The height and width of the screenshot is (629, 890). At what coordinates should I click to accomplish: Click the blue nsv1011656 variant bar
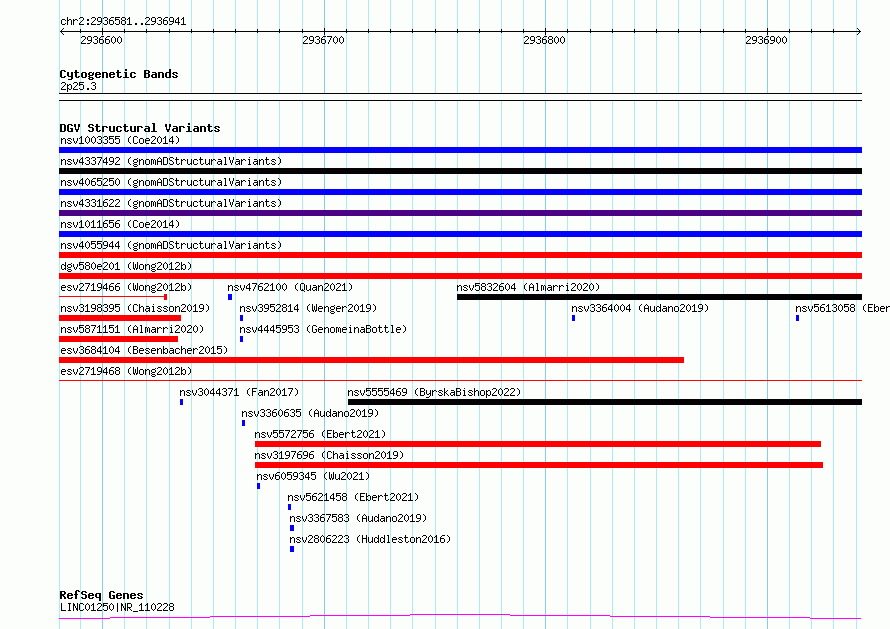(x=460, y=234)
